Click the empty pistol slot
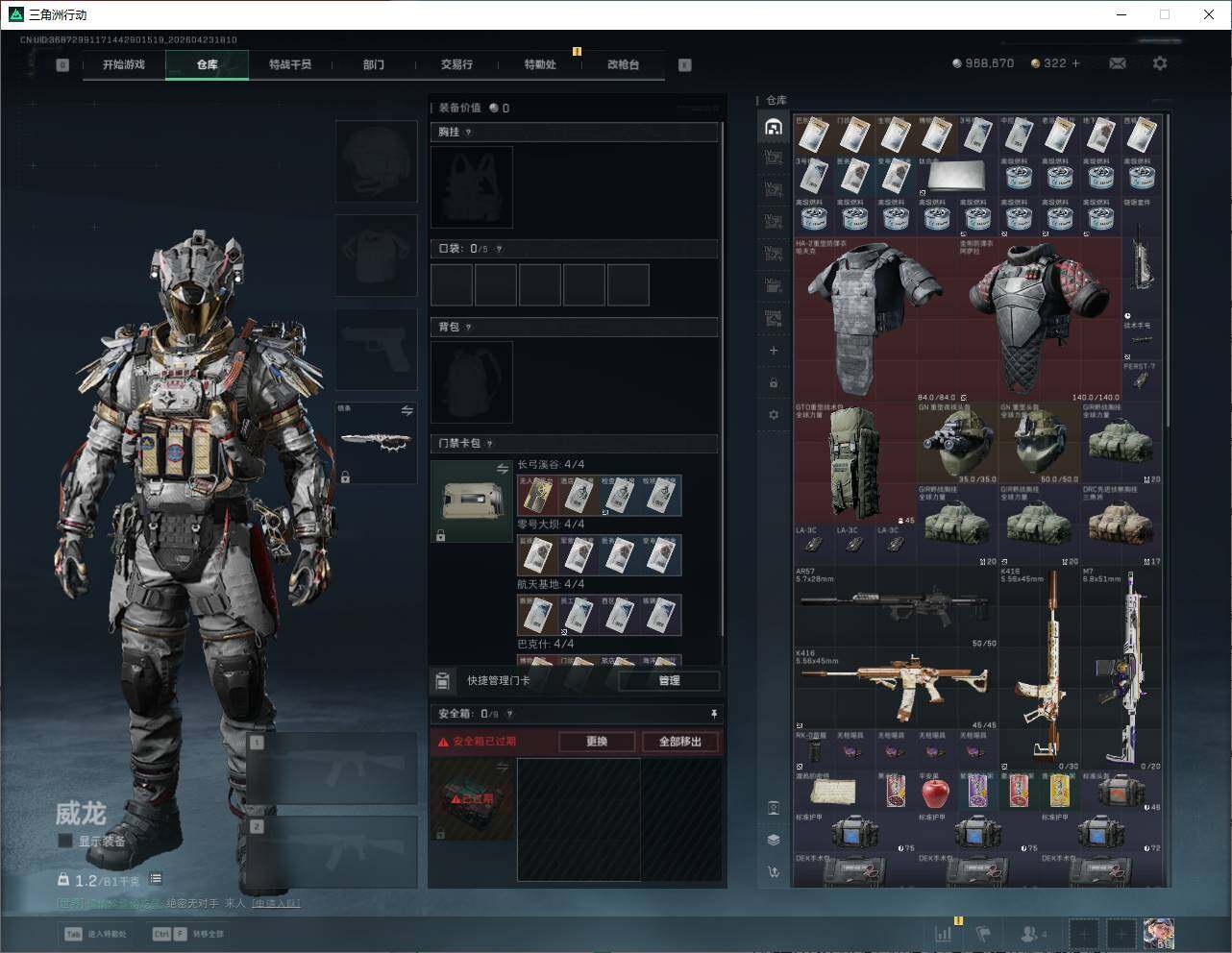The image size is (1232, 953). point(377,350)
